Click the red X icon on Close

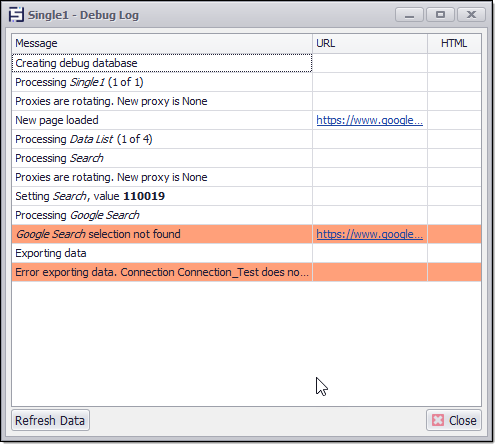tap(438, 420)
